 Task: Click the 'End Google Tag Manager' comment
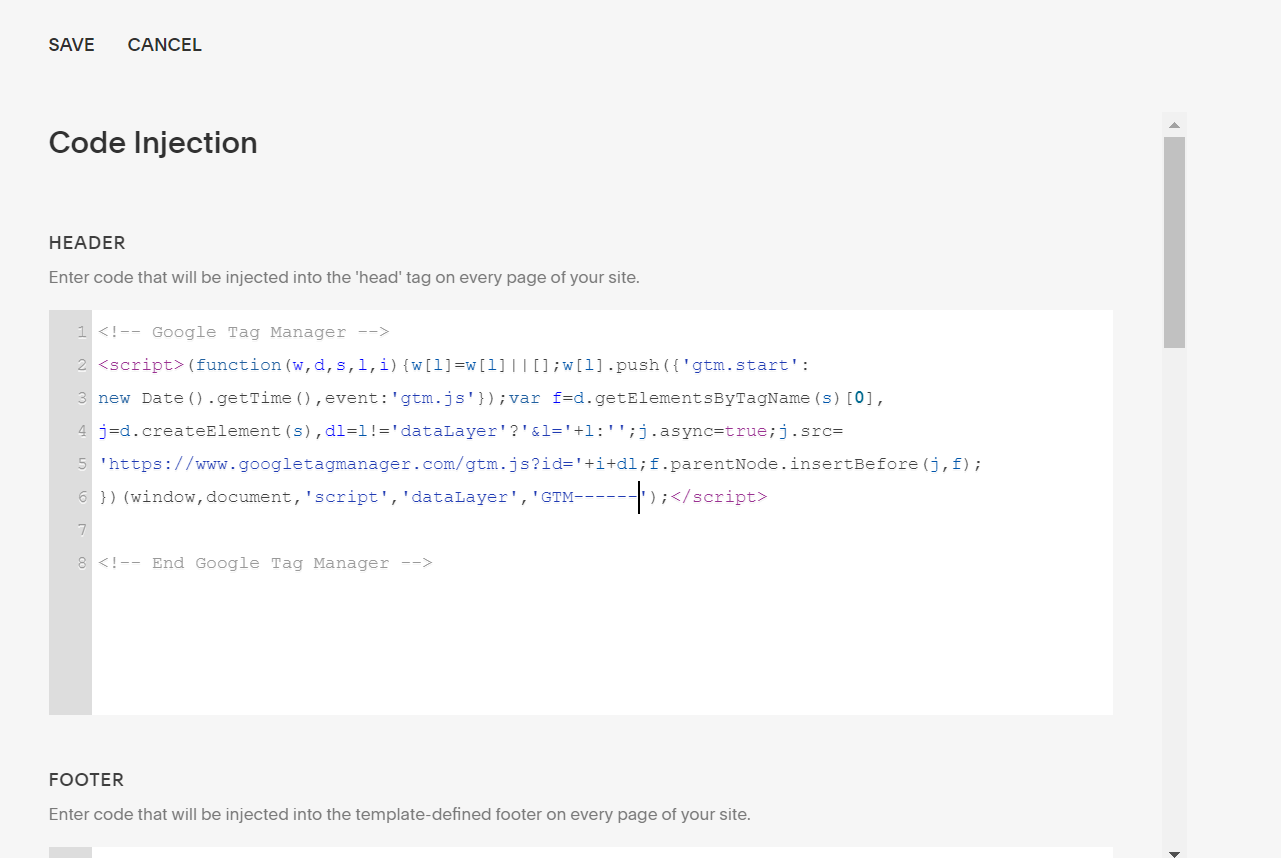[265, 563]
